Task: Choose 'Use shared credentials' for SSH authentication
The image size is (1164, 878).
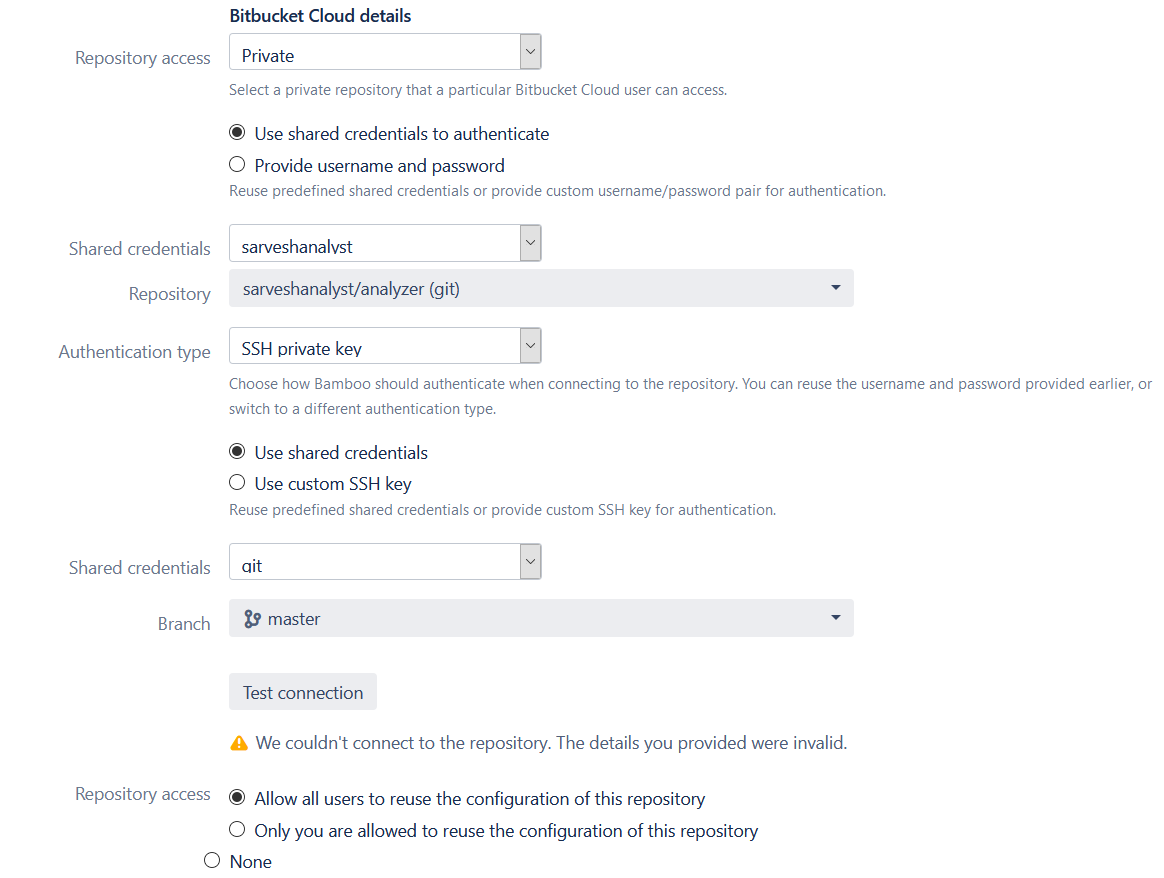Action: pos(237,451)
